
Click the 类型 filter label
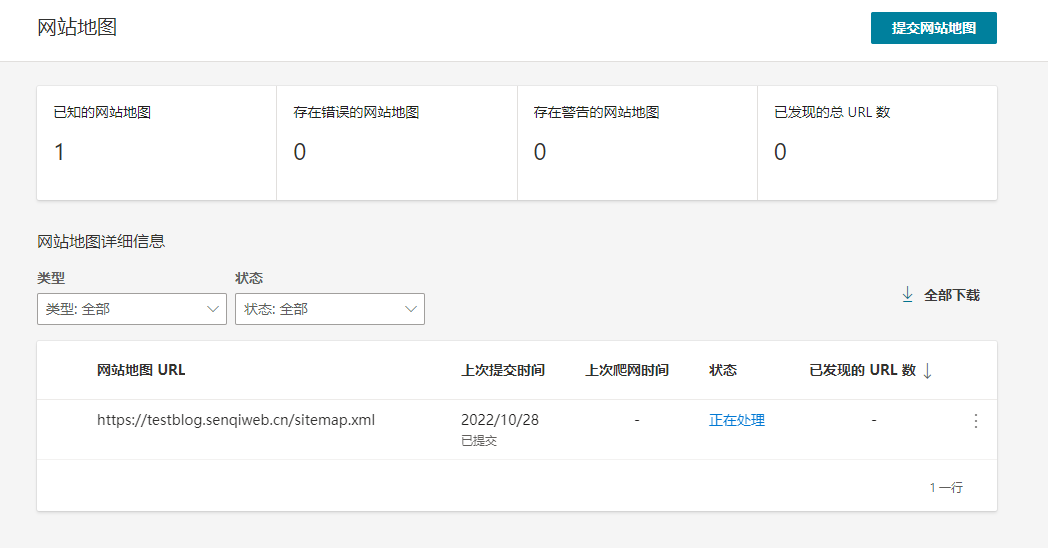click(51, 278)
